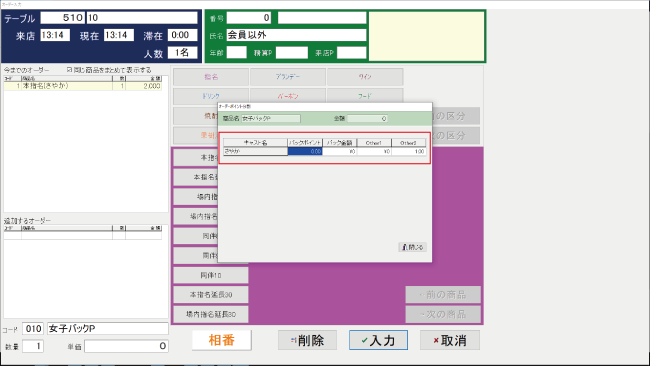The image size is (650, 366).
Task: Click the 来店P field
Action: point(352,53)
